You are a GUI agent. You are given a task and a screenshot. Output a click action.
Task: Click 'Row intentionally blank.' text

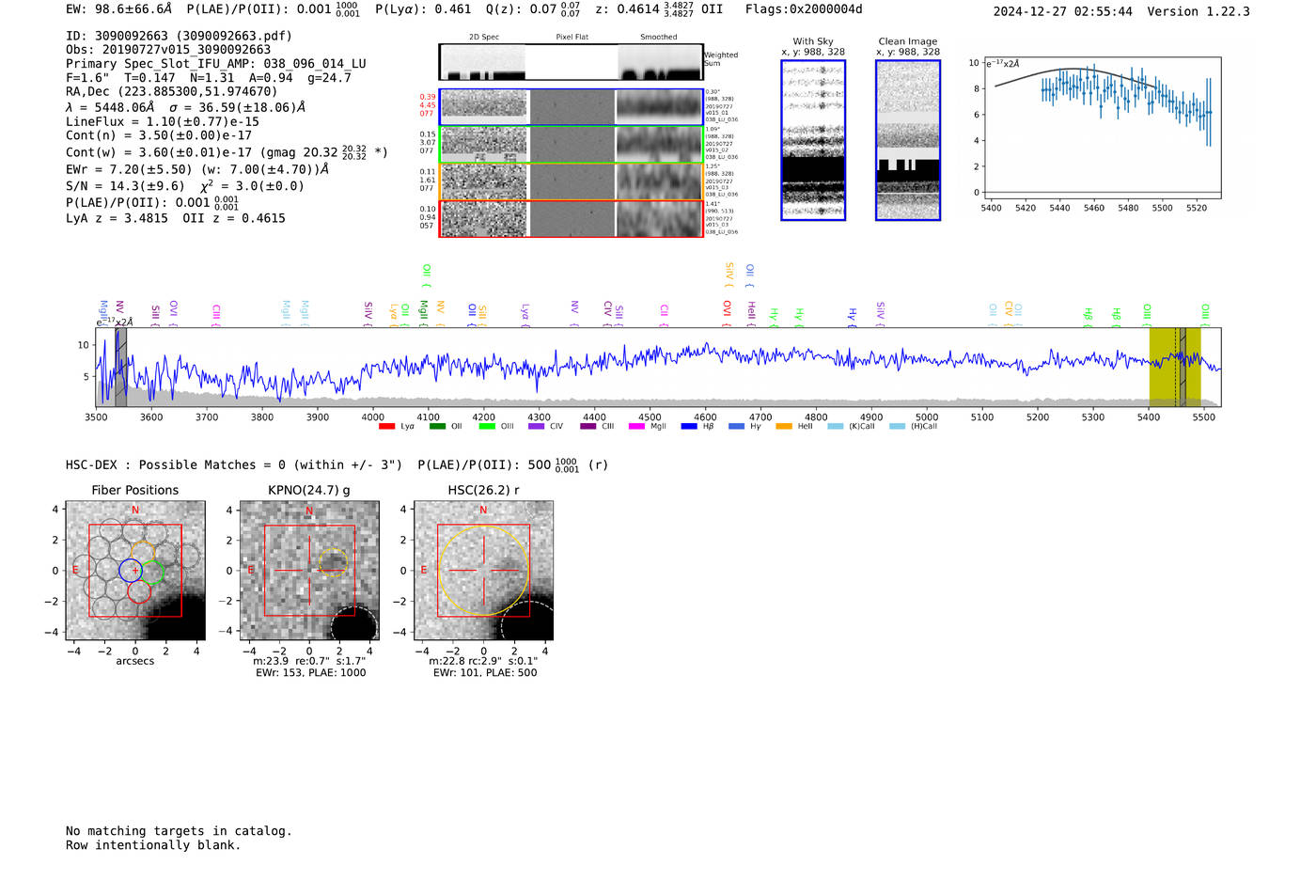[153, 845]
